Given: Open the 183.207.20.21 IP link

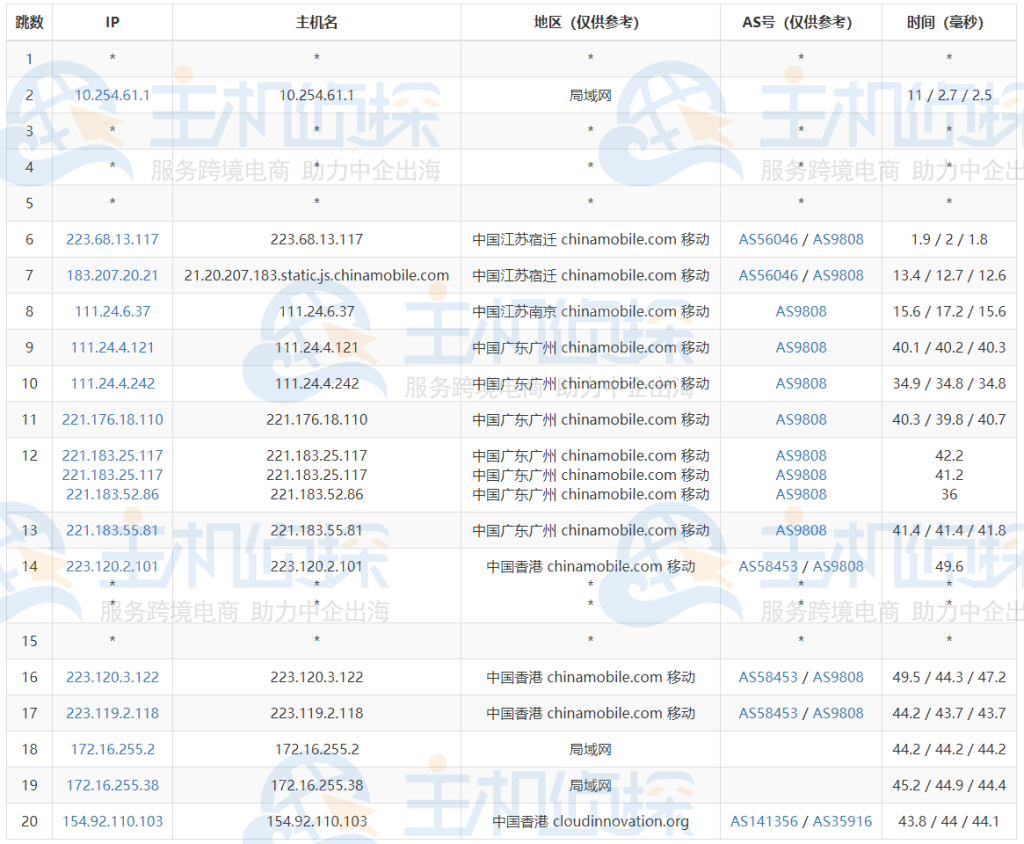Looking at the screenshot, I should 112,275.
